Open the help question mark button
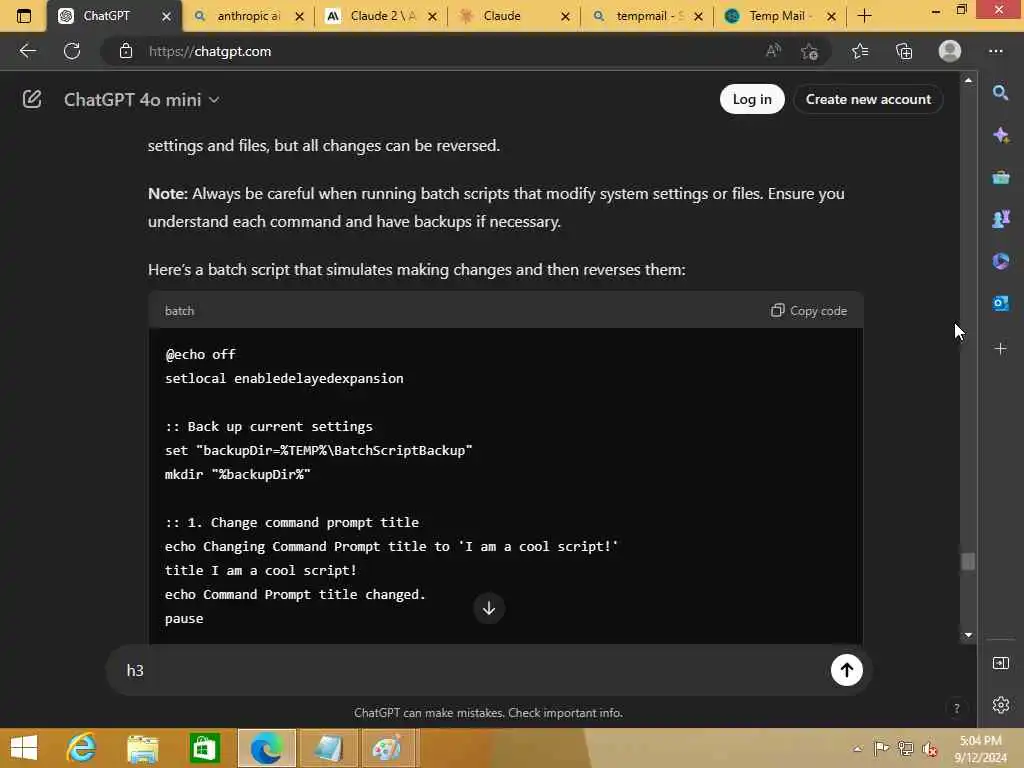 [x=956, y=709]
